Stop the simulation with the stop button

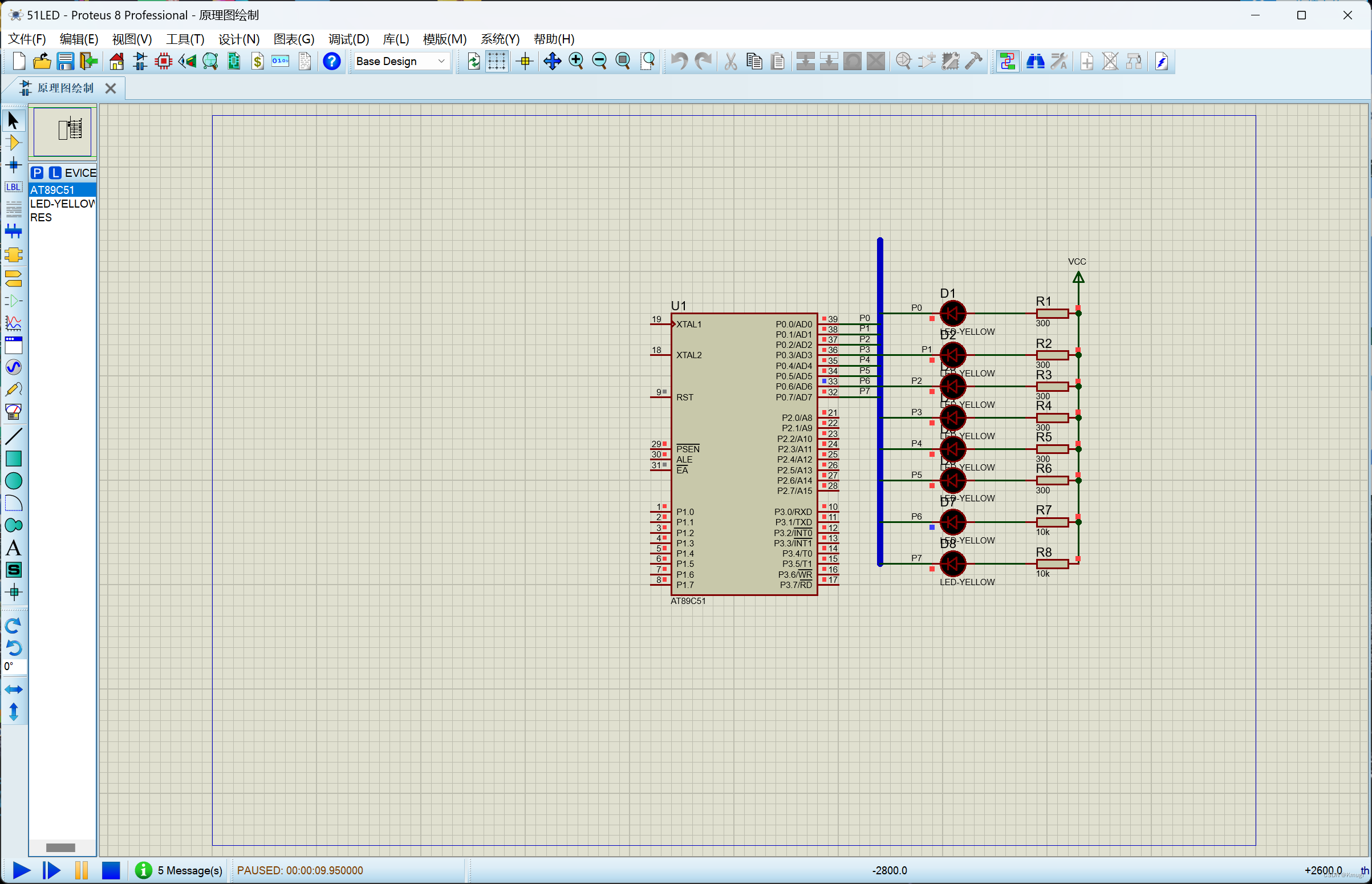(111, 870)
